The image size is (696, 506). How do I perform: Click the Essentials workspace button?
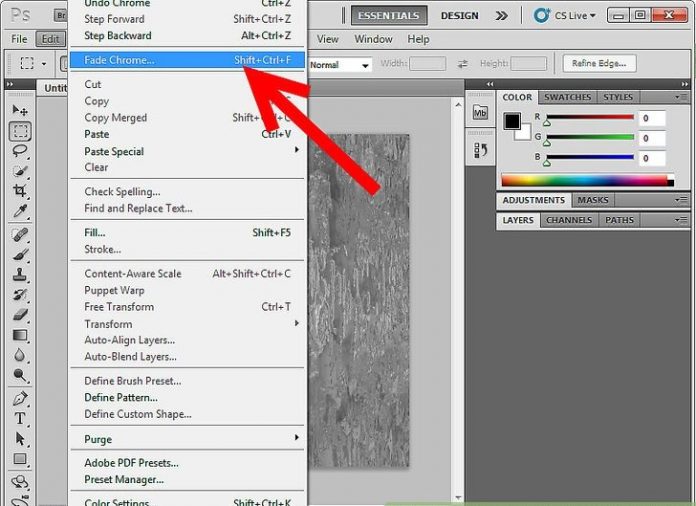coord(389,16)
